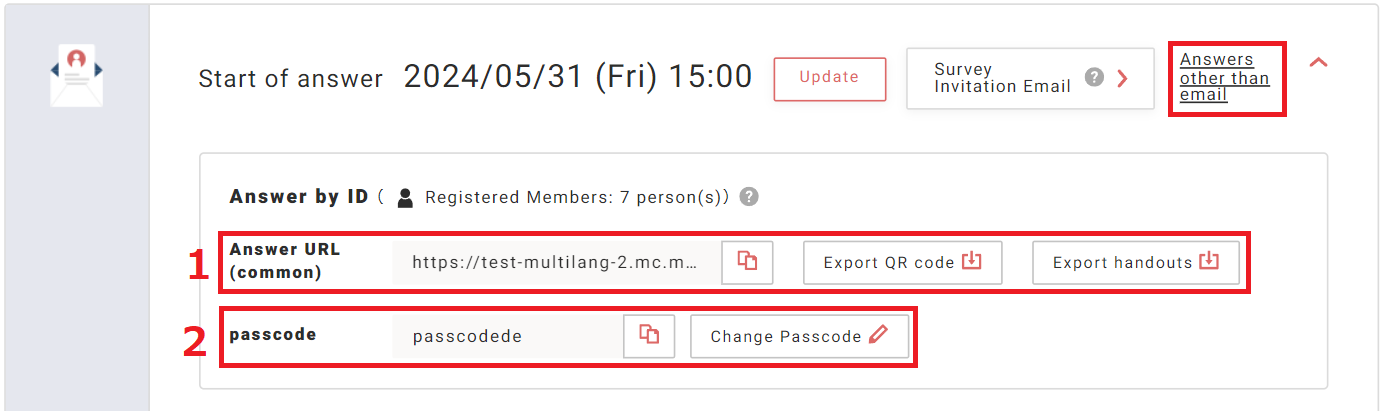Follow the Answers other than email link
The height and width of the screenshot is (411, 1381).
point(1224,78)
